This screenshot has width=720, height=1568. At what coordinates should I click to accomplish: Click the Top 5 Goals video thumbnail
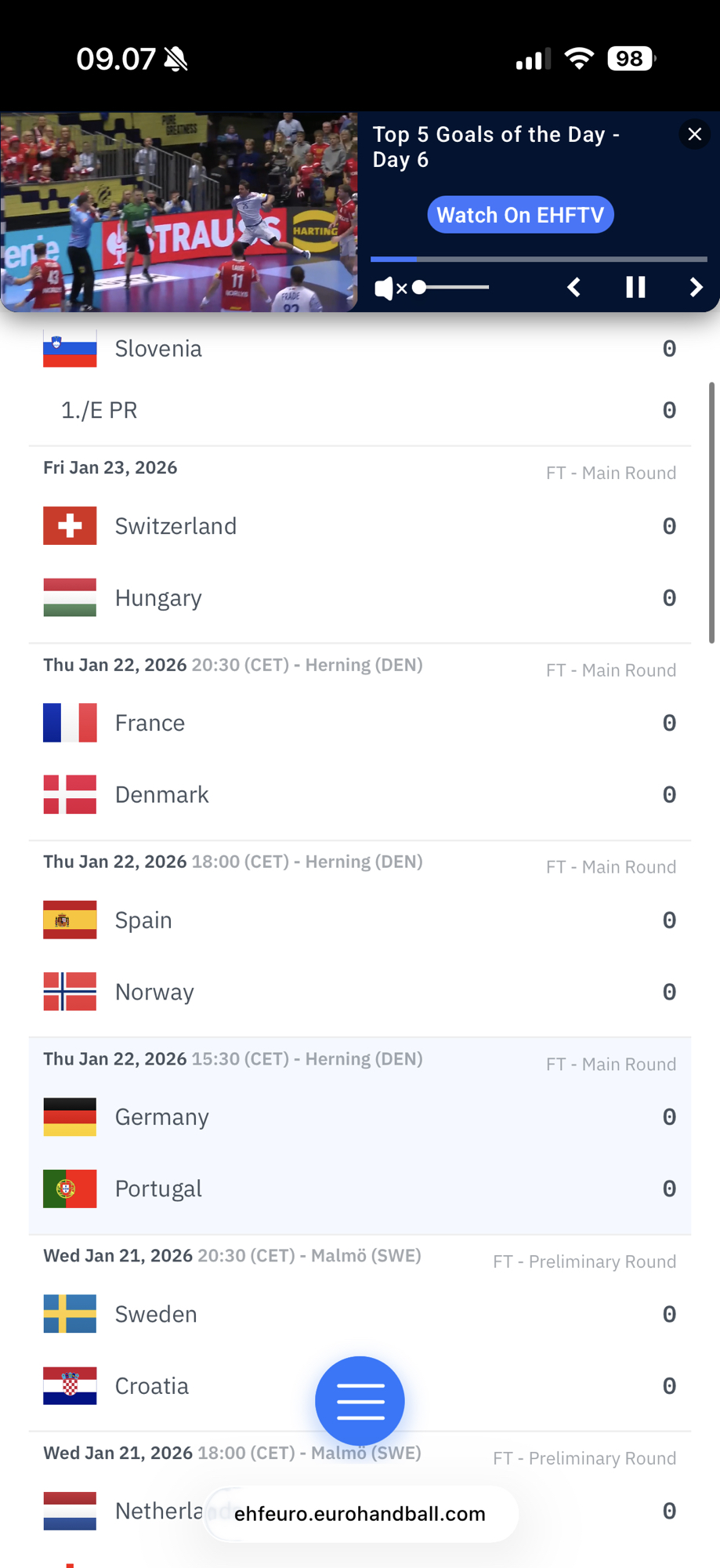(179, 212)
